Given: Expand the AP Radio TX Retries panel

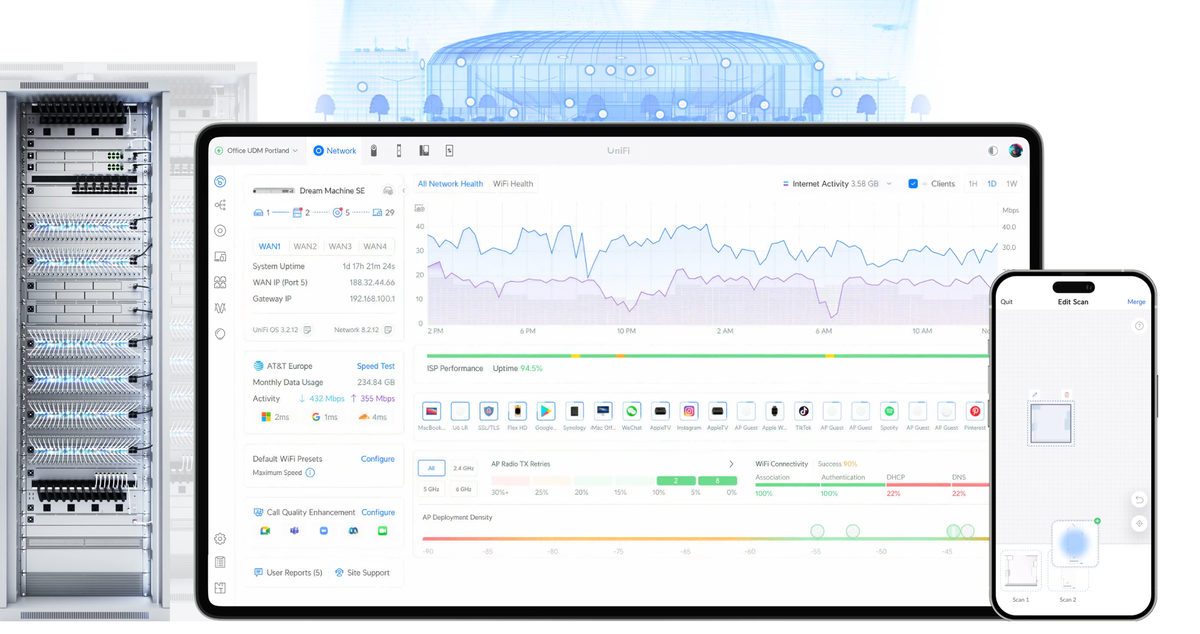Looking at the screenshot, I should click(731, 464).
